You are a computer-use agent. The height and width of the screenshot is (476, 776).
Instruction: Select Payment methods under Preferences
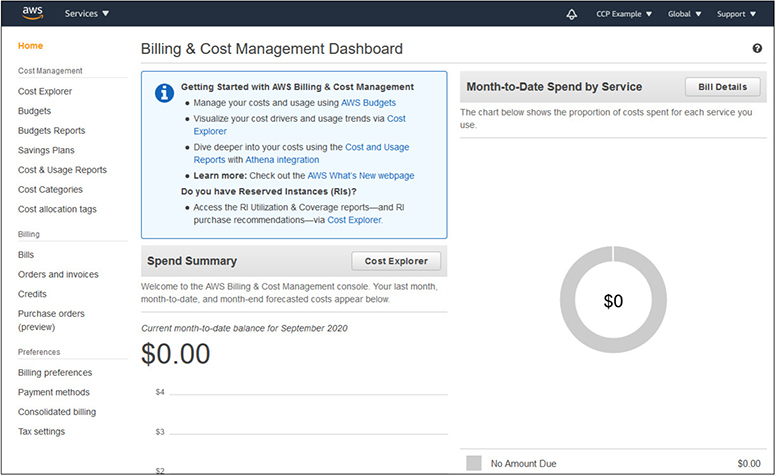pos(54,393)
